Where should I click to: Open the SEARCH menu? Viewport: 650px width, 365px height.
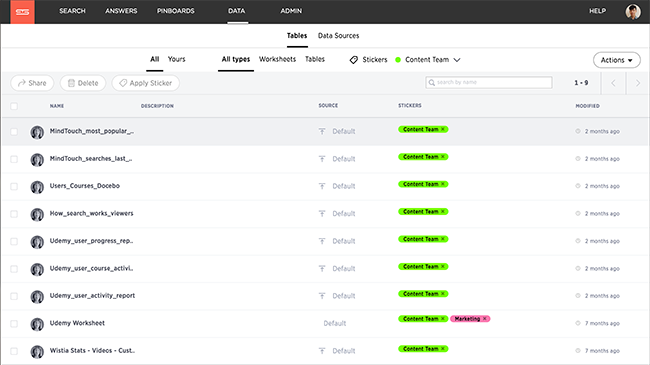(x=72, y=11)
